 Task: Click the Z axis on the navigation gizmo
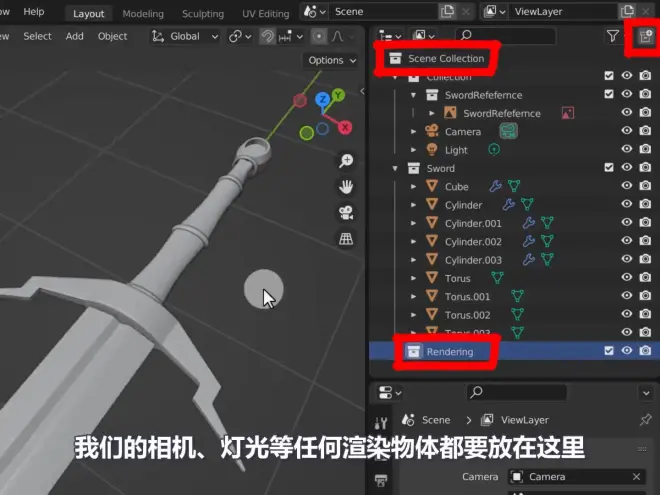click(x=323, y=99)
